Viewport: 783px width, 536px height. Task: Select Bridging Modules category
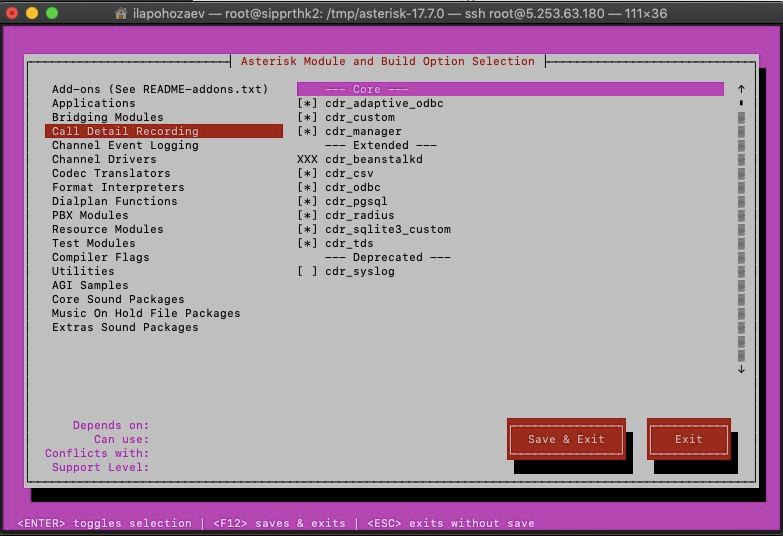[x=107, y=117]
